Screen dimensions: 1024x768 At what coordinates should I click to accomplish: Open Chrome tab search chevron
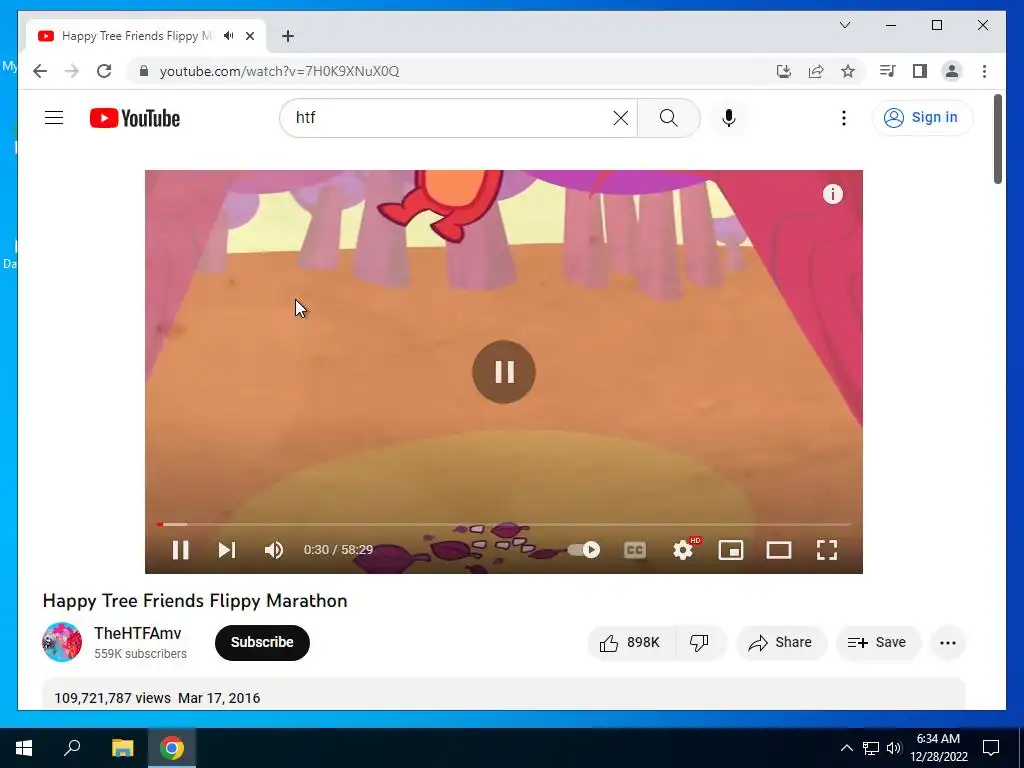pos(844,25)
